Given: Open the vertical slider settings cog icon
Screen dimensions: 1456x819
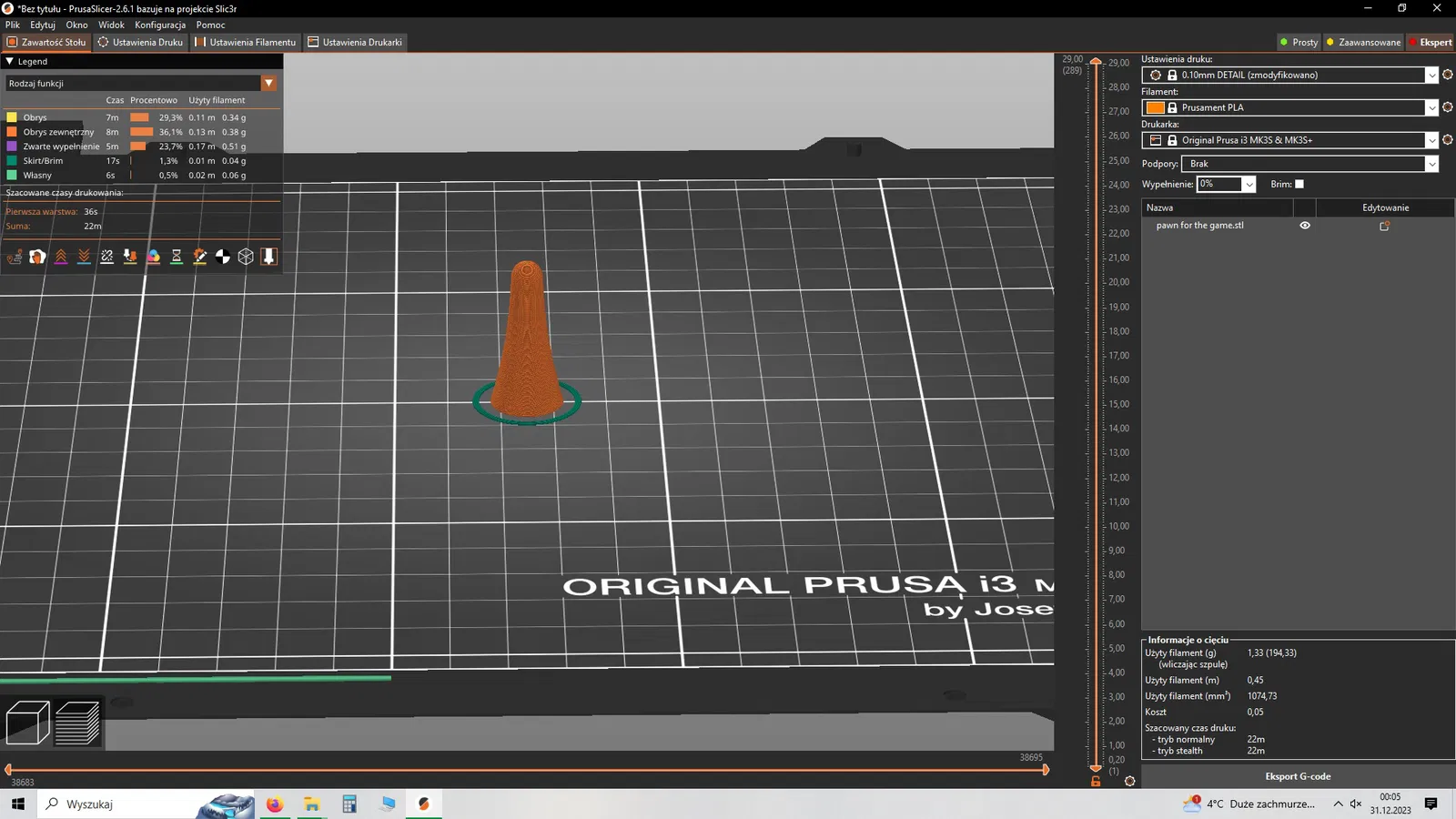Looking at the screenshot, I should 1130,781.
